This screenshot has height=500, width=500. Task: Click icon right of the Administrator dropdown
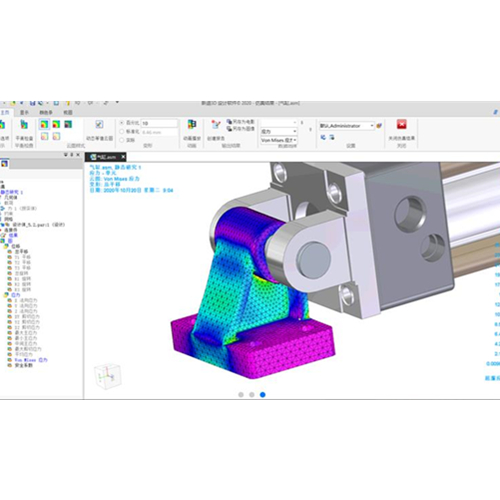[x=379, y=126]
